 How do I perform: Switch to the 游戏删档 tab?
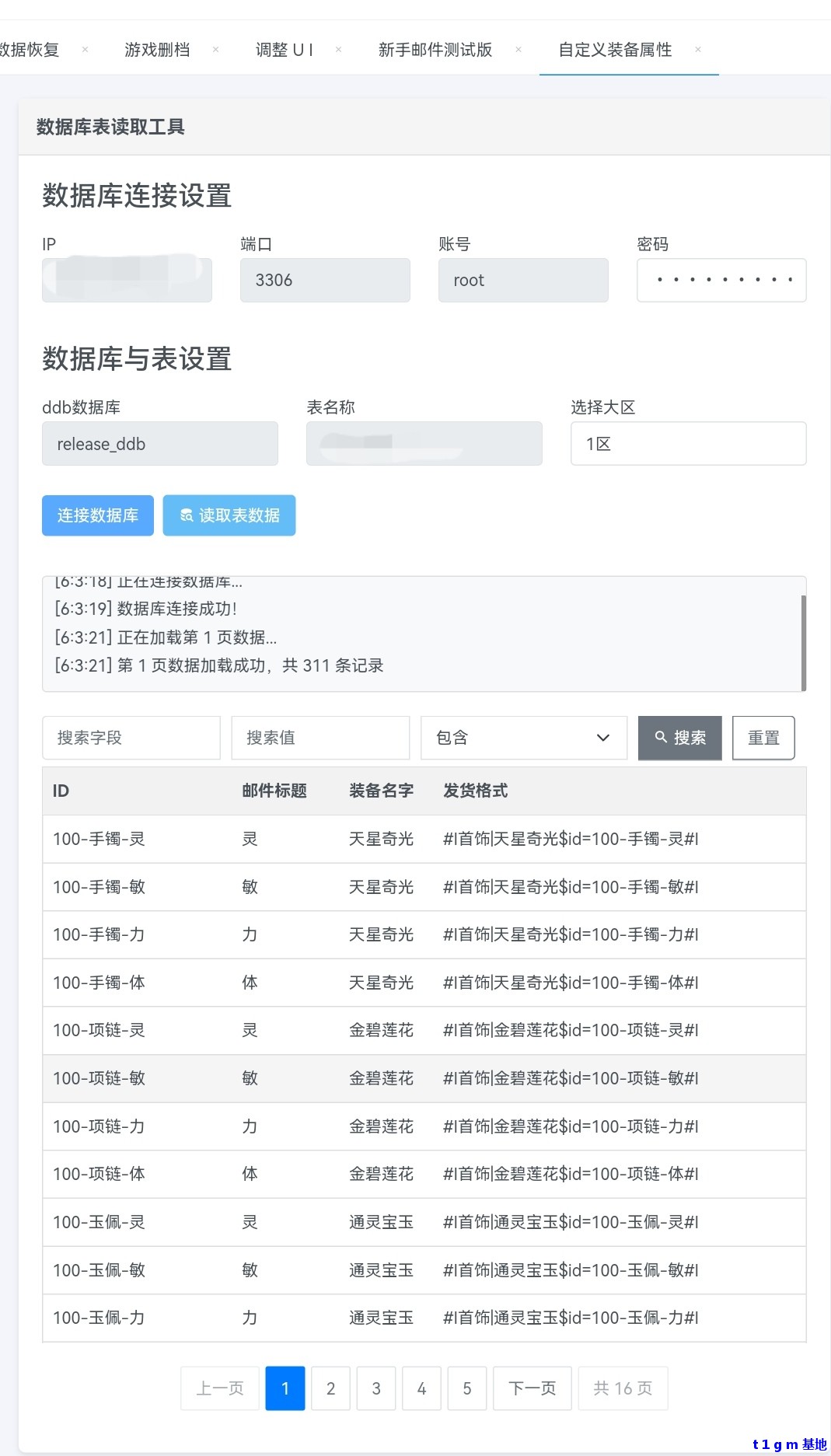pos(157,50)
